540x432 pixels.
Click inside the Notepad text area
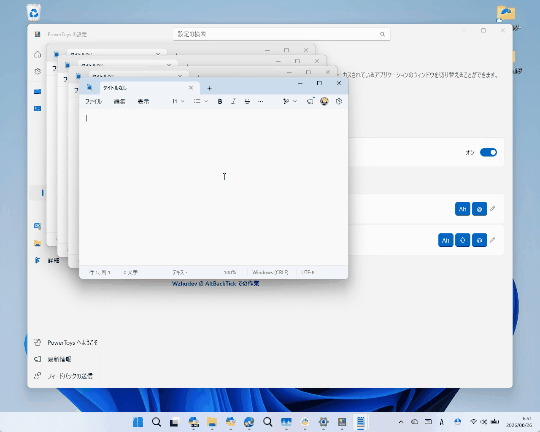(214, 188)
